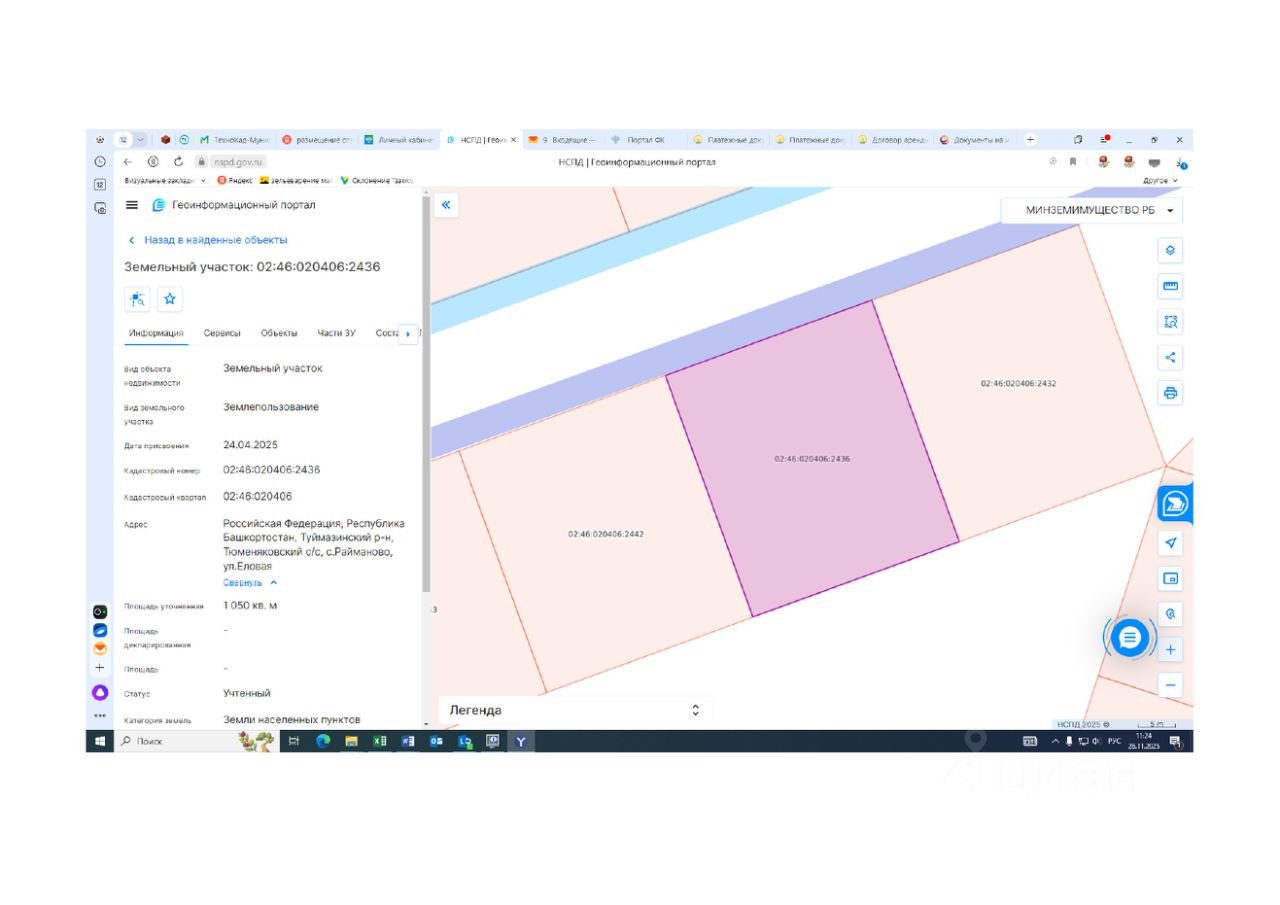Go back in browser history

[127, 161]
